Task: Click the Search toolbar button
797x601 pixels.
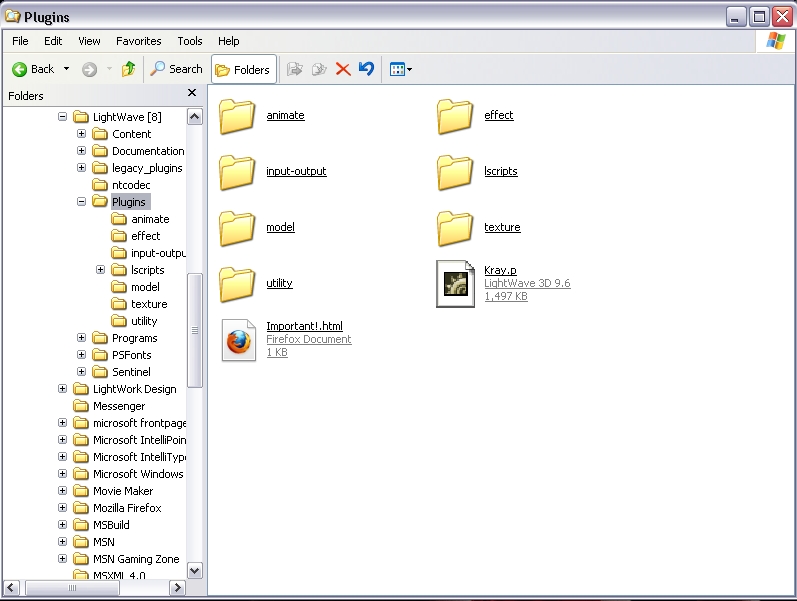Action: pos(176,69)
